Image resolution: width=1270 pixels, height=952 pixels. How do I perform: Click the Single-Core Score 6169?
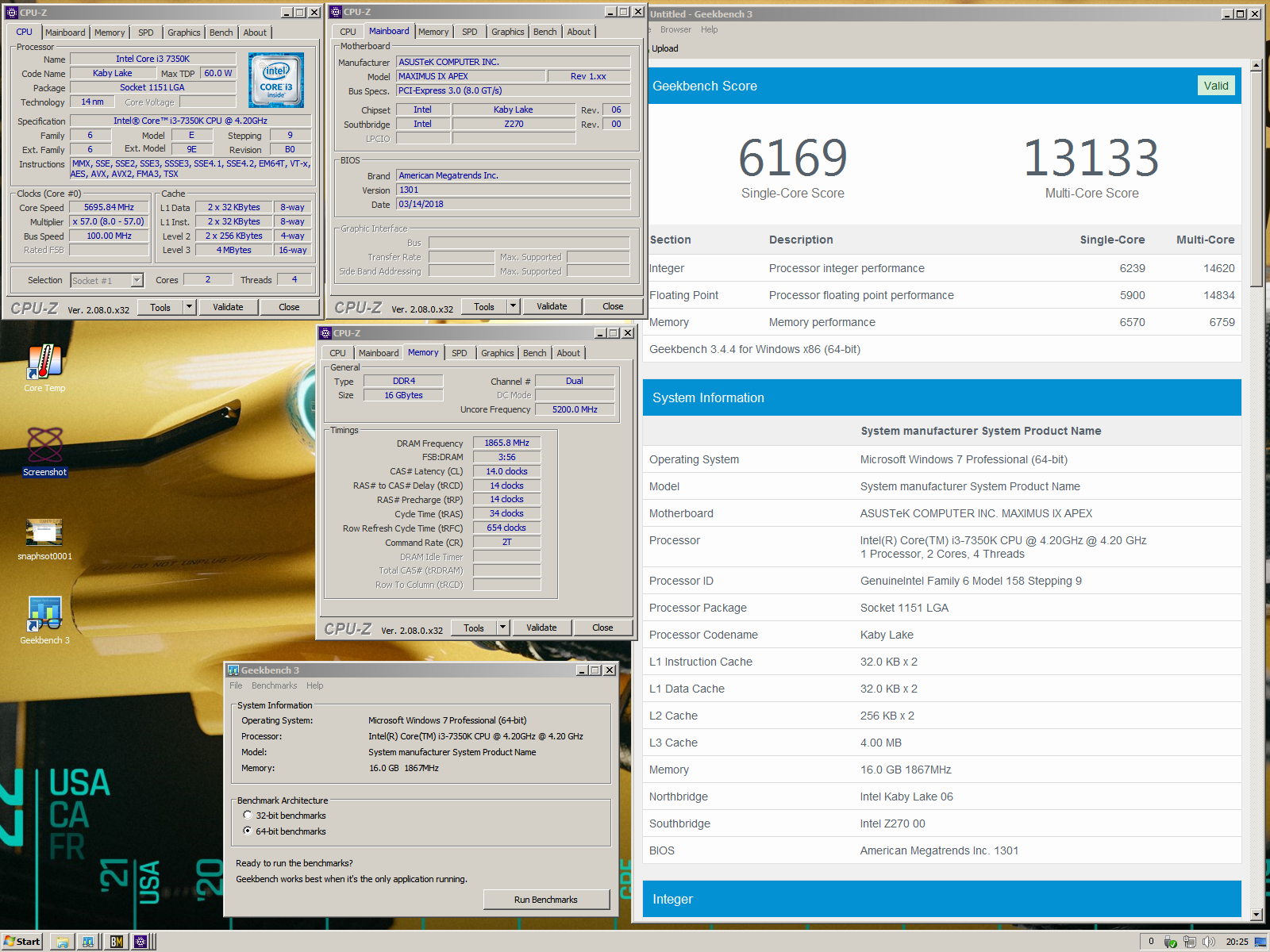(793, 157)
